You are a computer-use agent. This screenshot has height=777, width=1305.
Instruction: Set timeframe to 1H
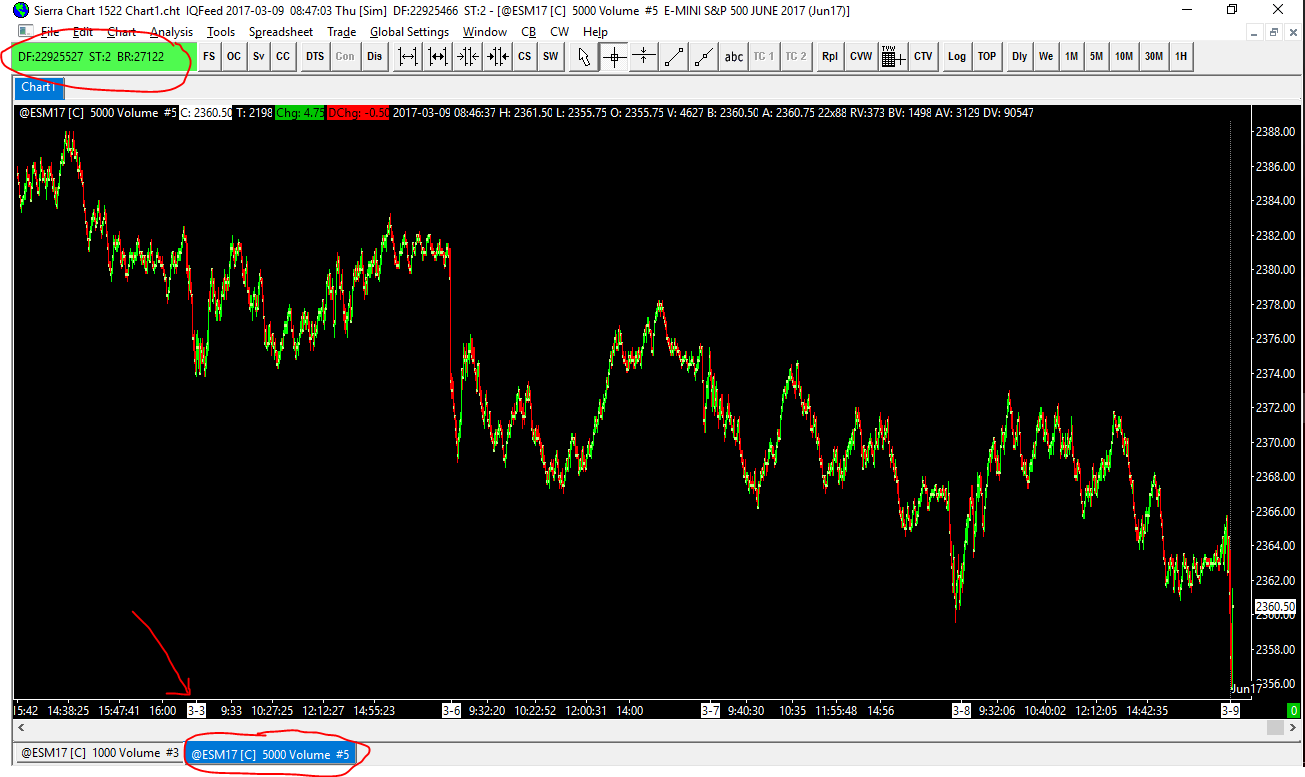[1181, 57]
